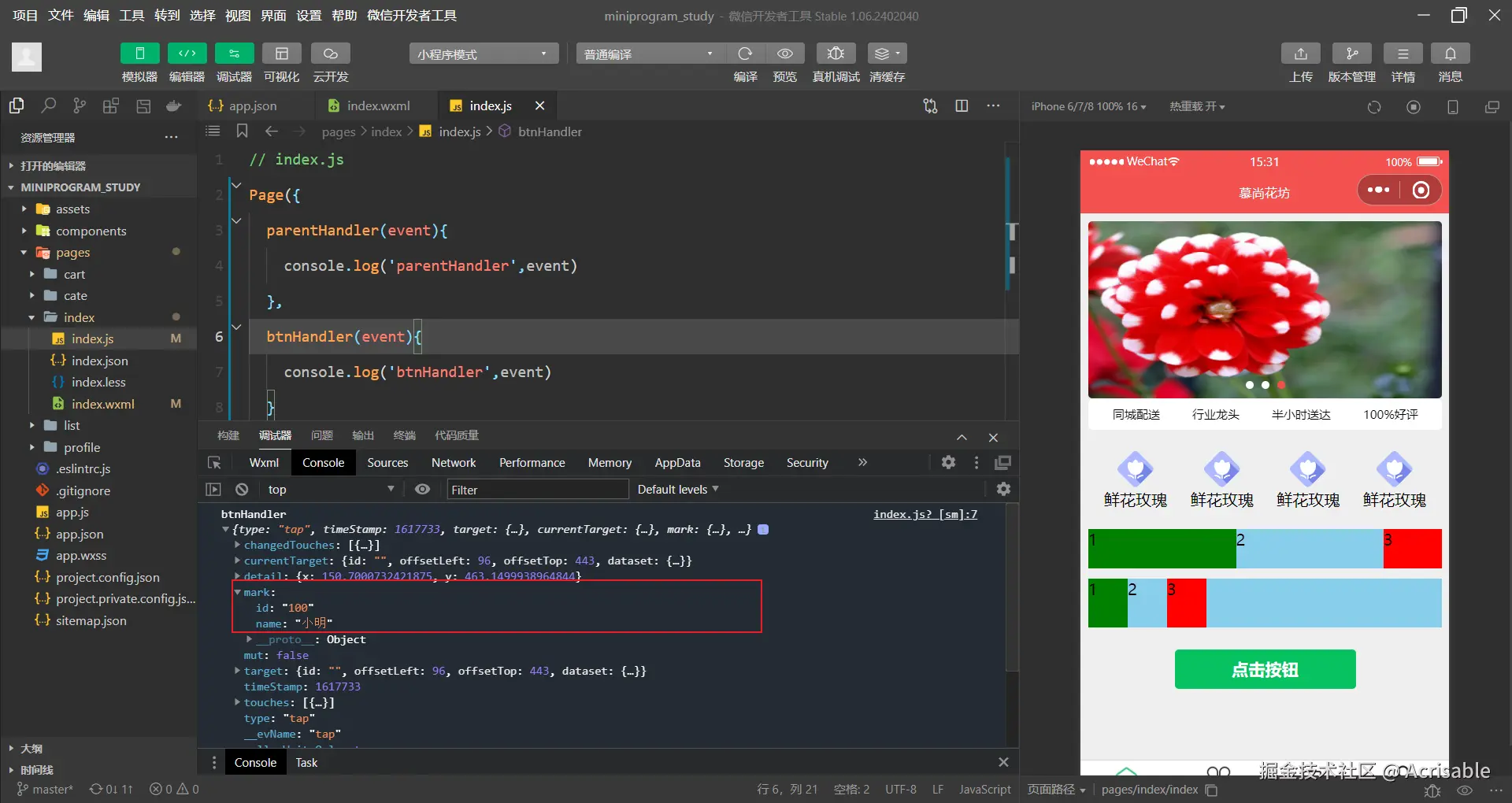Viewport: 1512px width, 803px height.
Task: Open the details panel icon
Action: [x=1403, y=54]
